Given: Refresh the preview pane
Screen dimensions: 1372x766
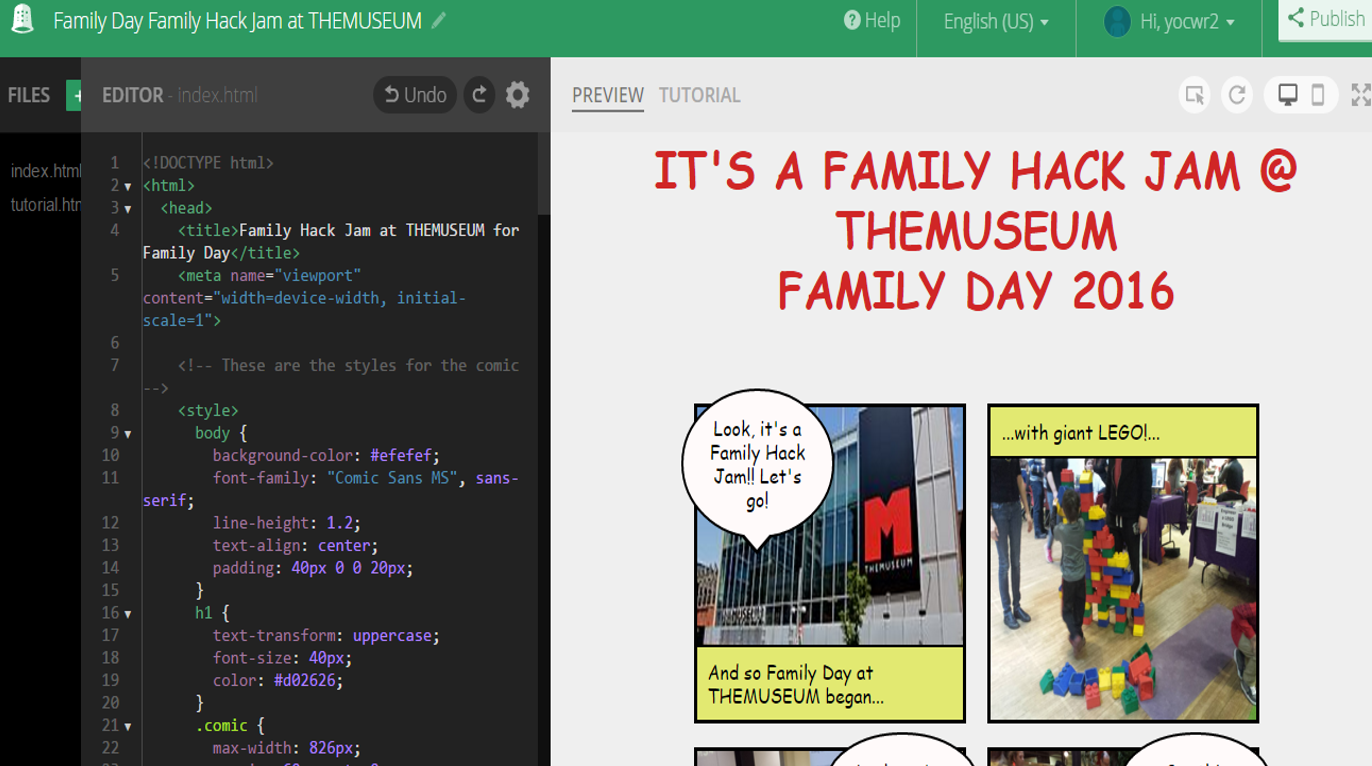Looking at the screenshot, I should coord(1237,95).
